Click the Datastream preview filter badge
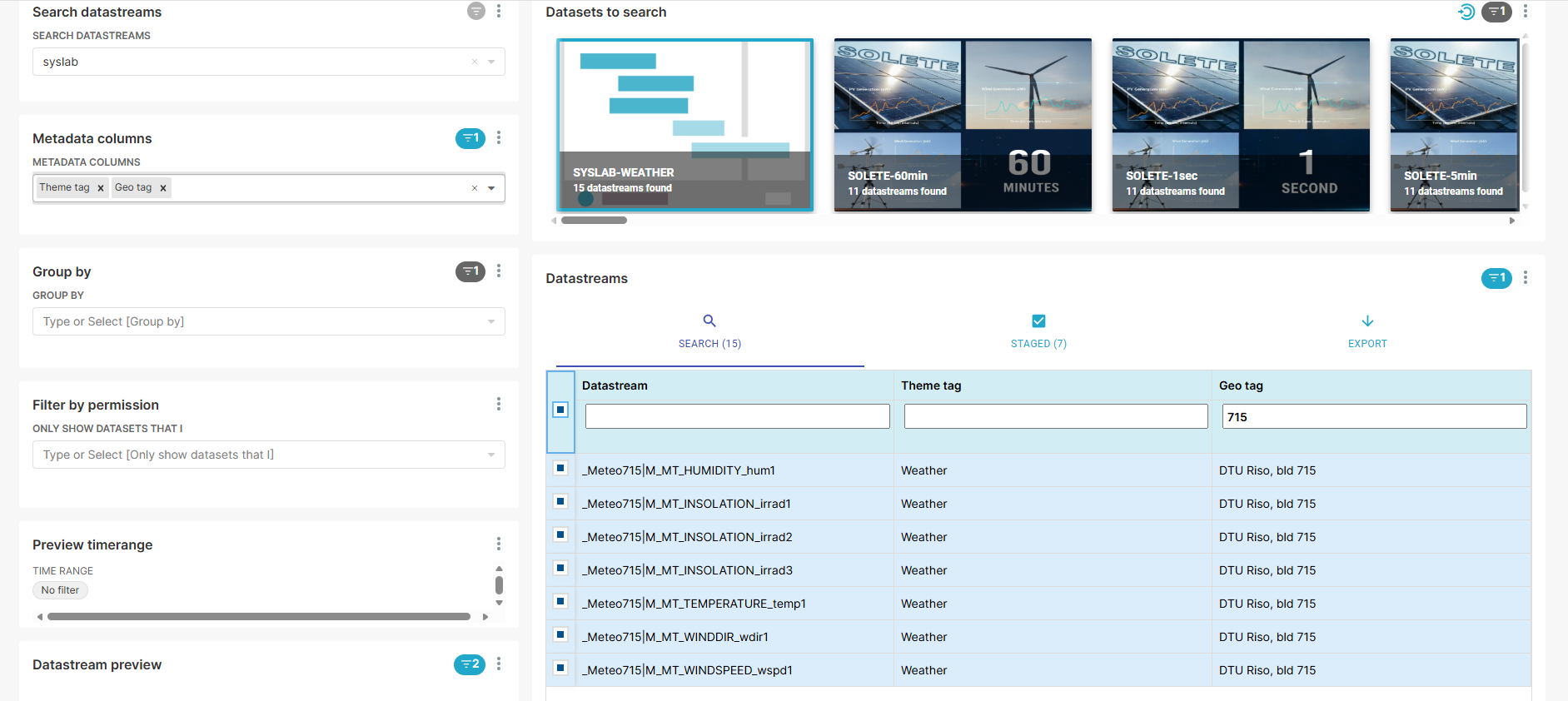 tap(470, 664)
